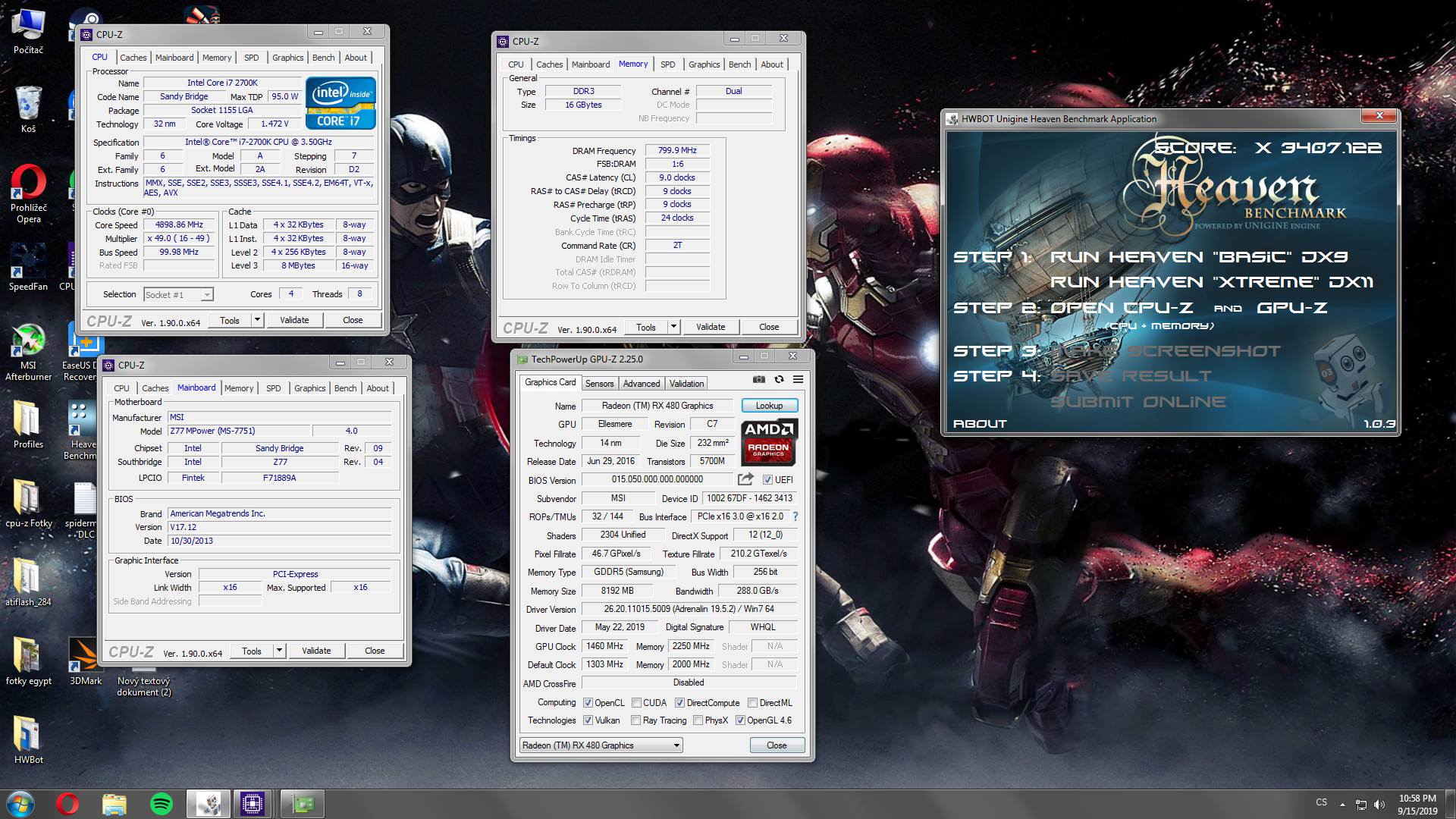Click the Tools button in Mainboard CPU-Z window
This screenshot has width=1456, height=819.
(x=251, y=651)
